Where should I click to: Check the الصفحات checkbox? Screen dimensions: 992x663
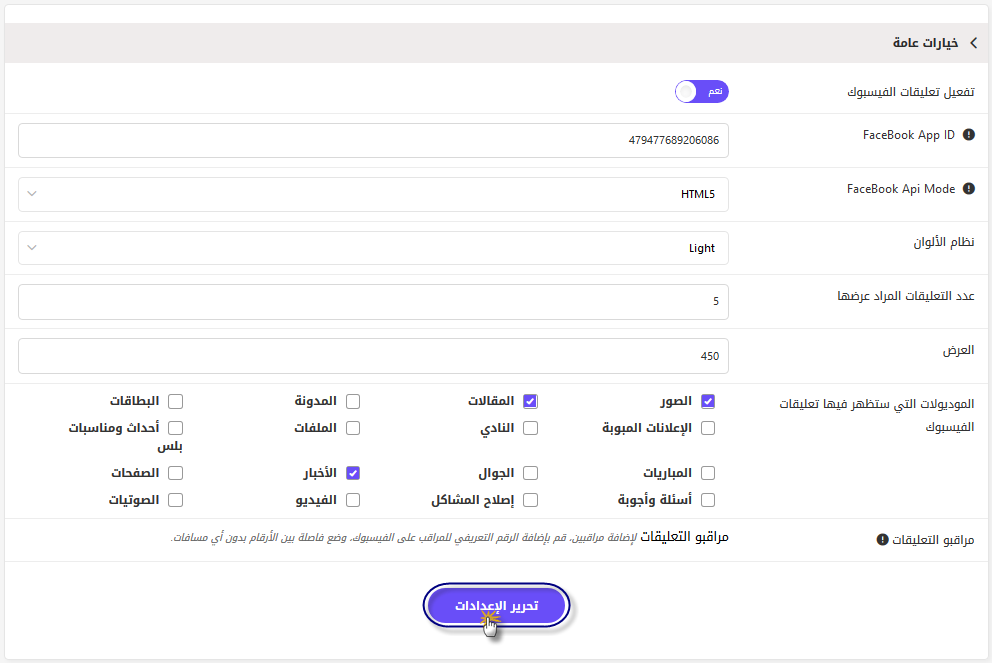[x=175, y=473]
